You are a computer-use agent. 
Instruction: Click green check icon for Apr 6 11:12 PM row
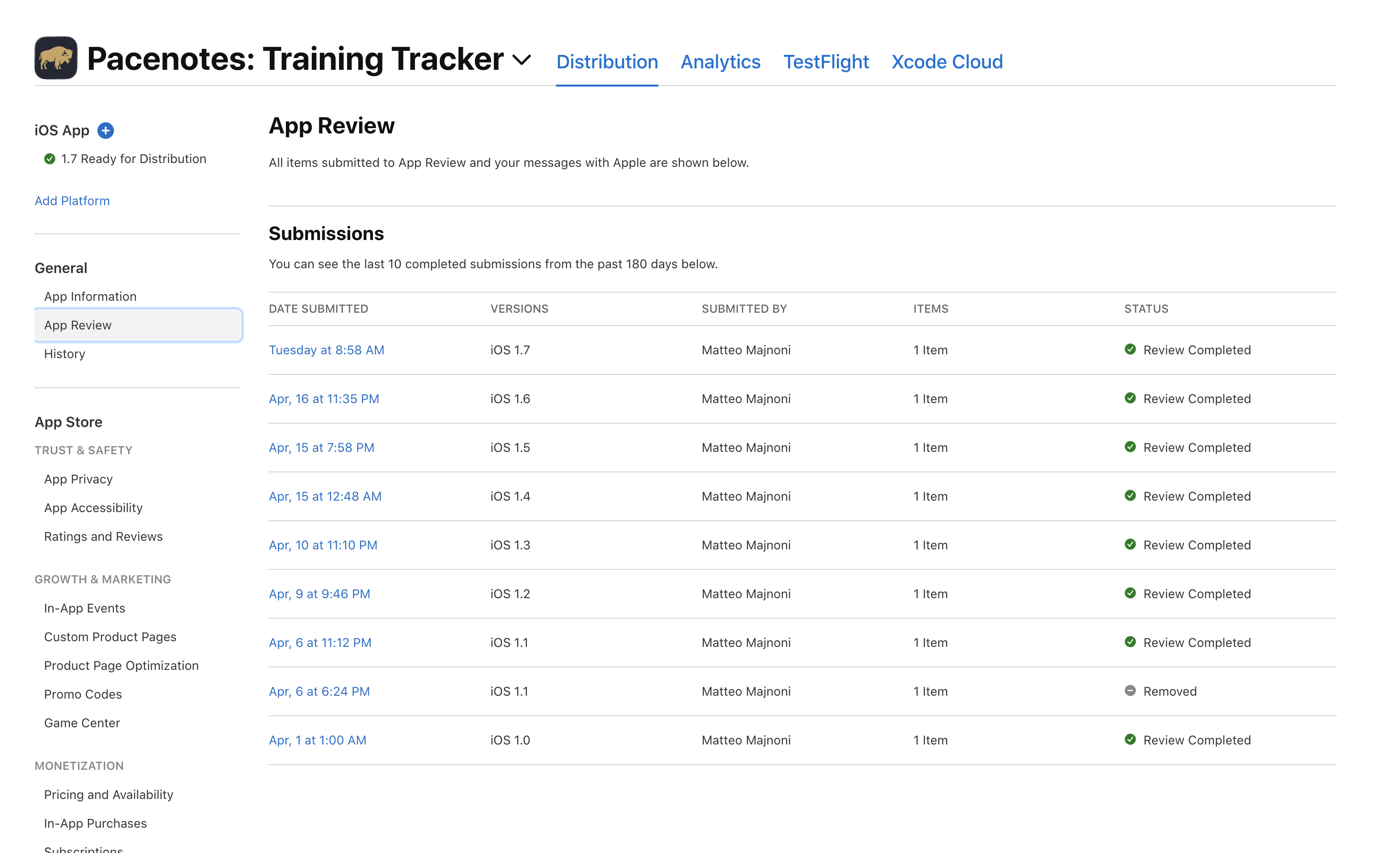tap(1130, 642)
